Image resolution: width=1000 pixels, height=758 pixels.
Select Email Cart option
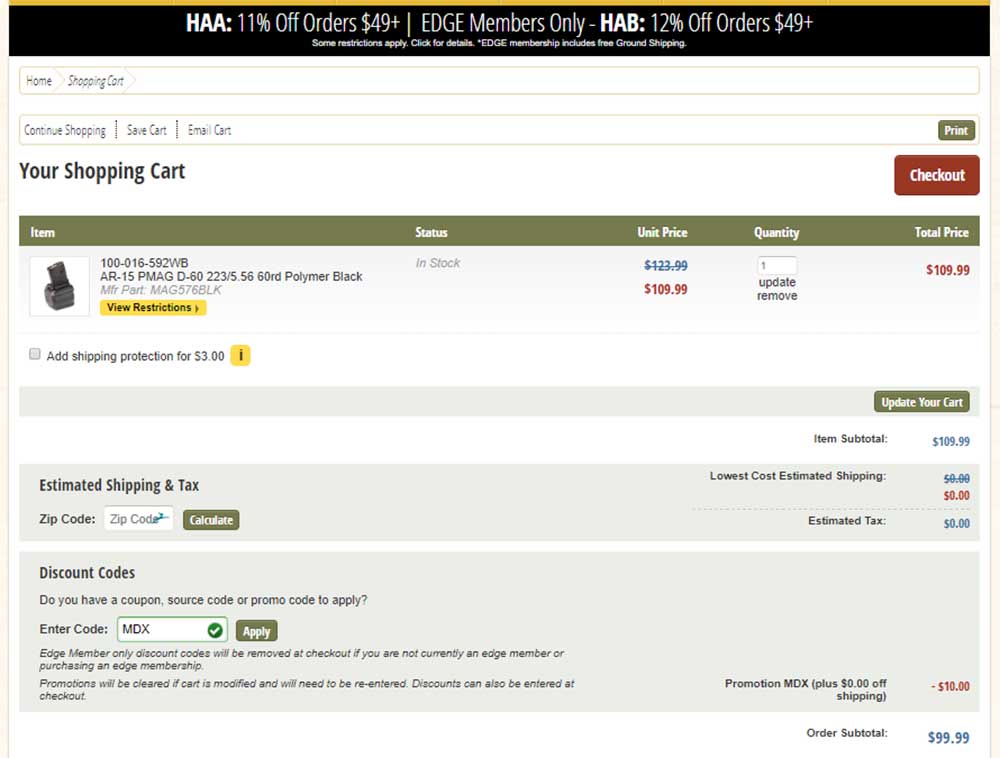[x=209, y=130]
